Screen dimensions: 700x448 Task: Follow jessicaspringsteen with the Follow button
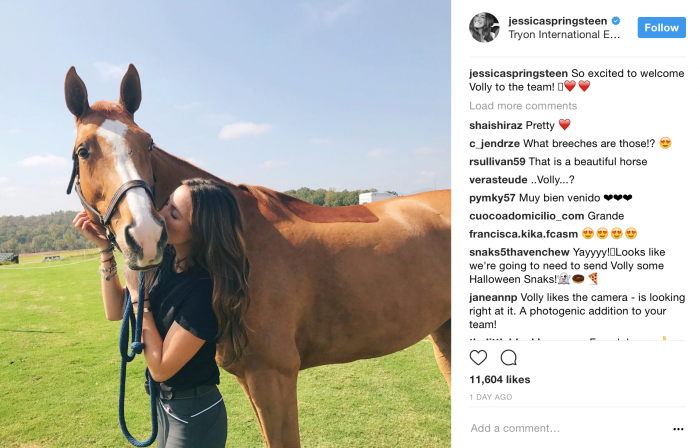point(661,28)
